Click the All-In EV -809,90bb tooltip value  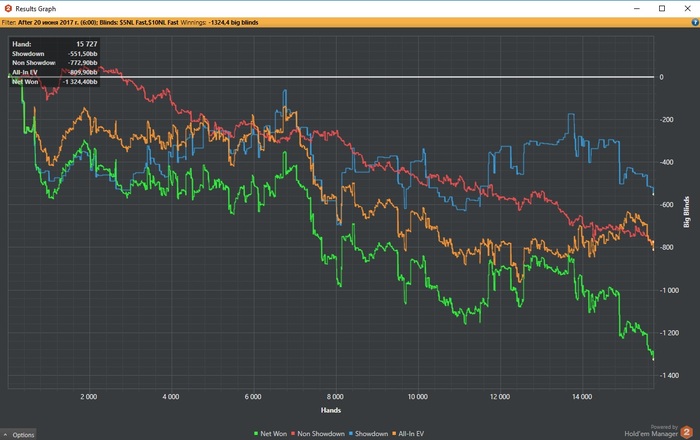pos(83,72)
